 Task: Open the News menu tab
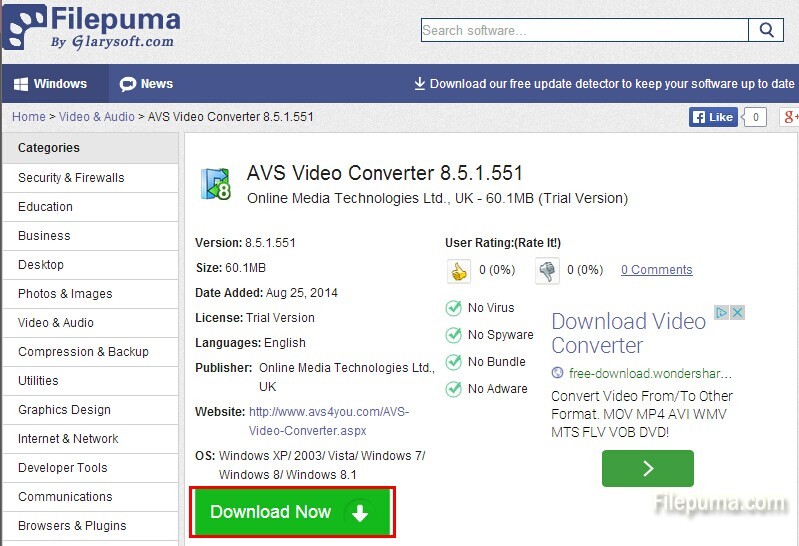tap(146, 84)
